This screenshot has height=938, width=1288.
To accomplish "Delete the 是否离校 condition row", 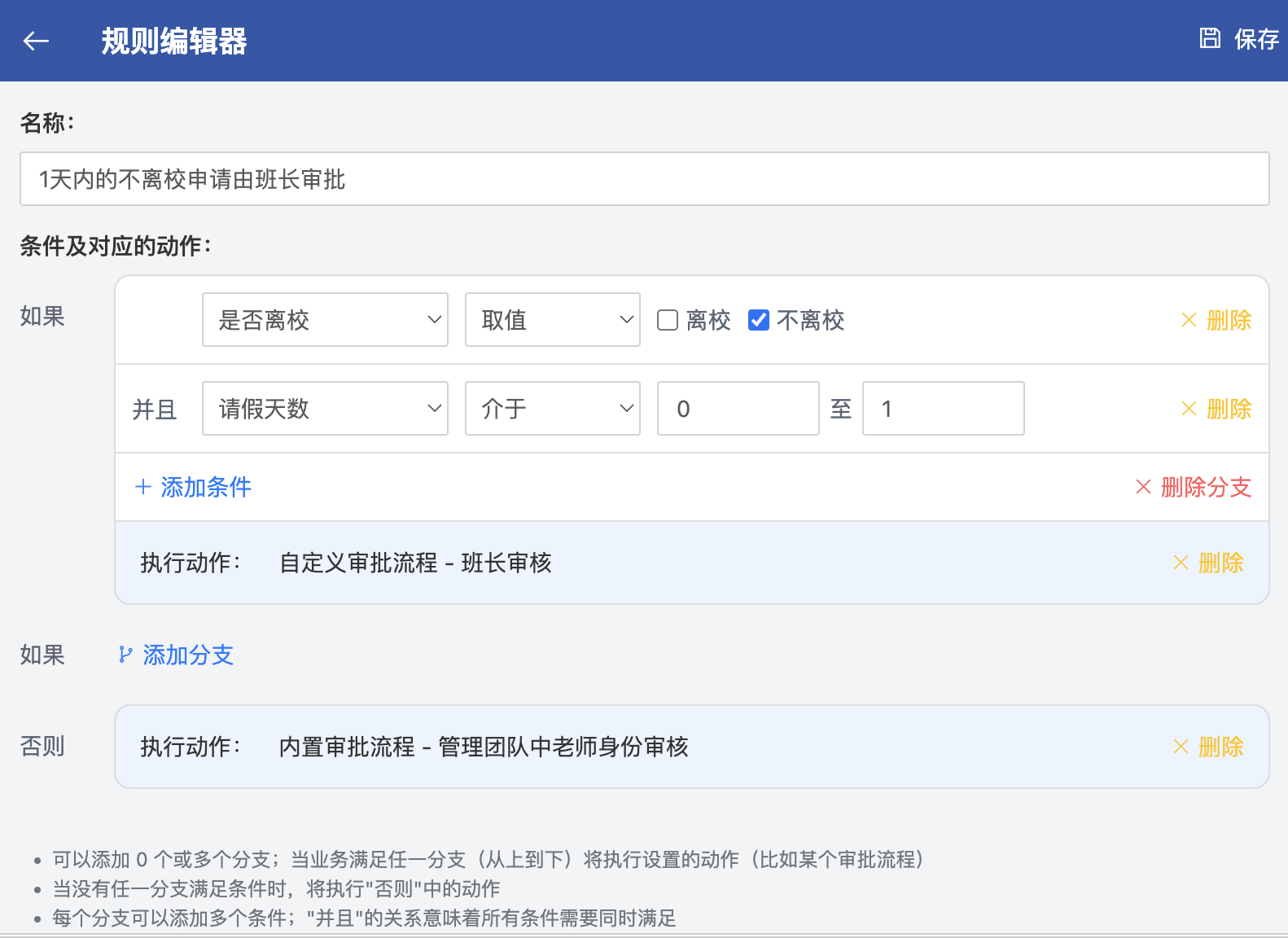I will coord(1216,320).
